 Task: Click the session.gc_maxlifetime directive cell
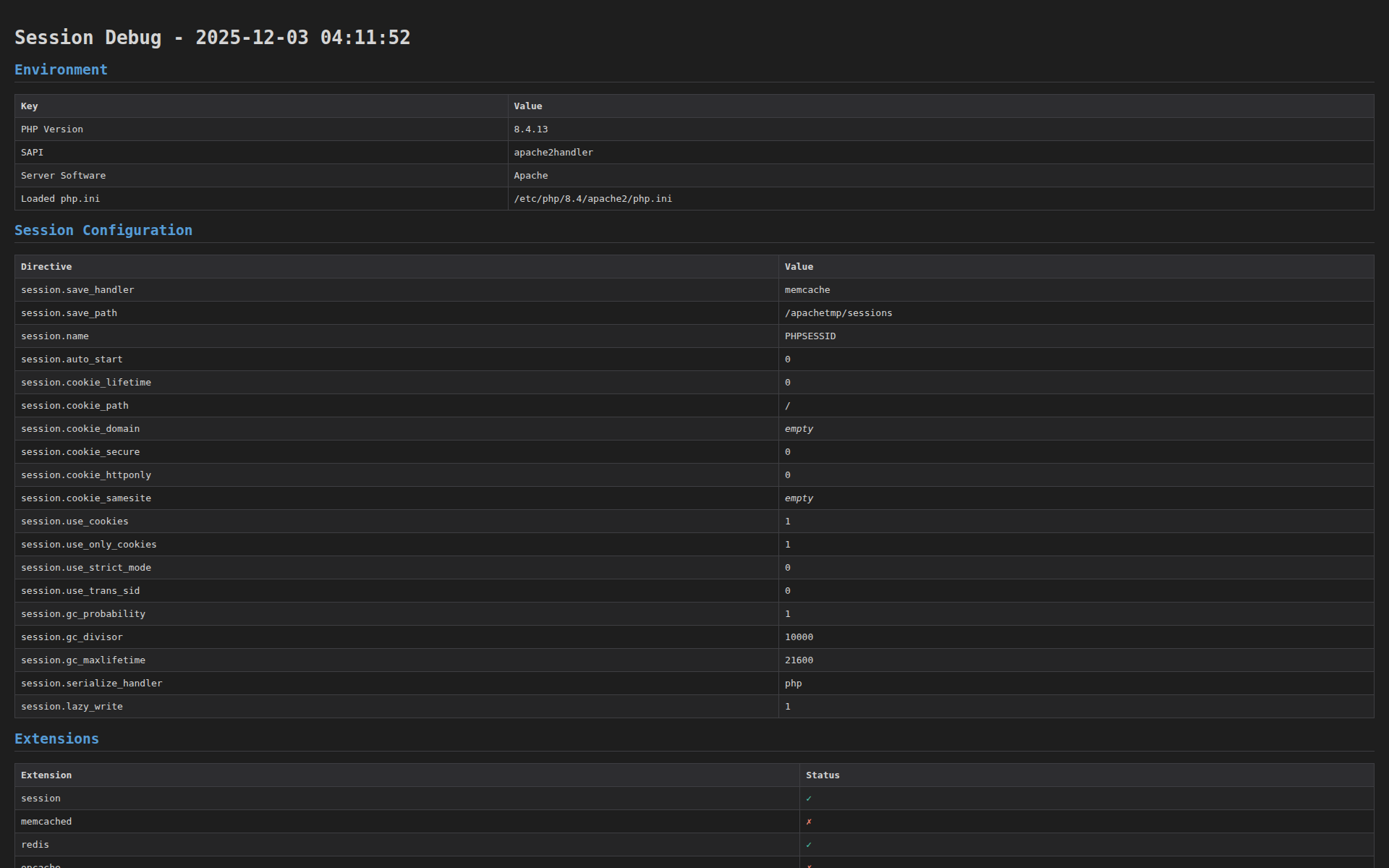coord(83,660)
